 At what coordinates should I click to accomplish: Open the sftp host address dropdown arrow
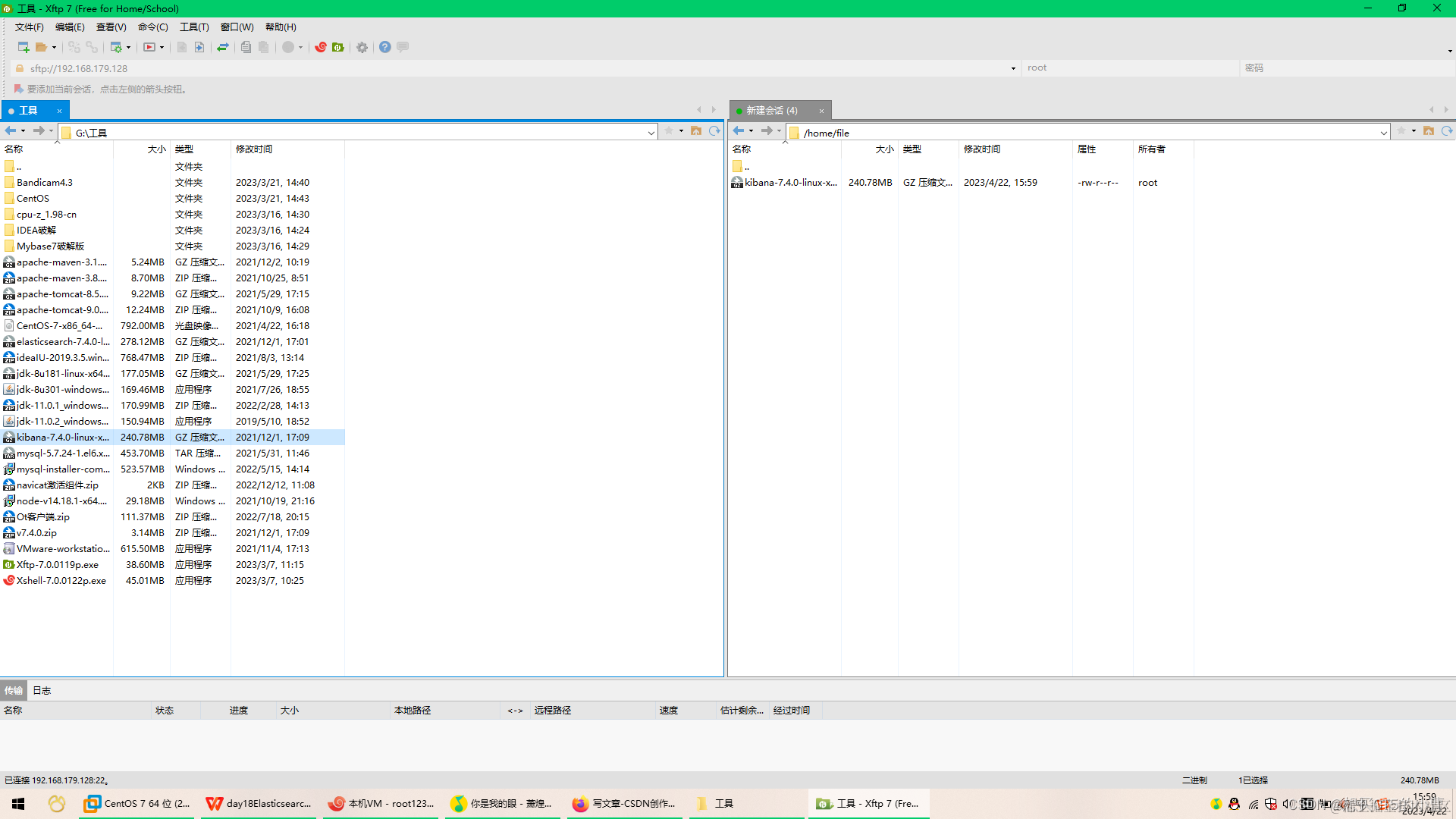(1013, 68)
